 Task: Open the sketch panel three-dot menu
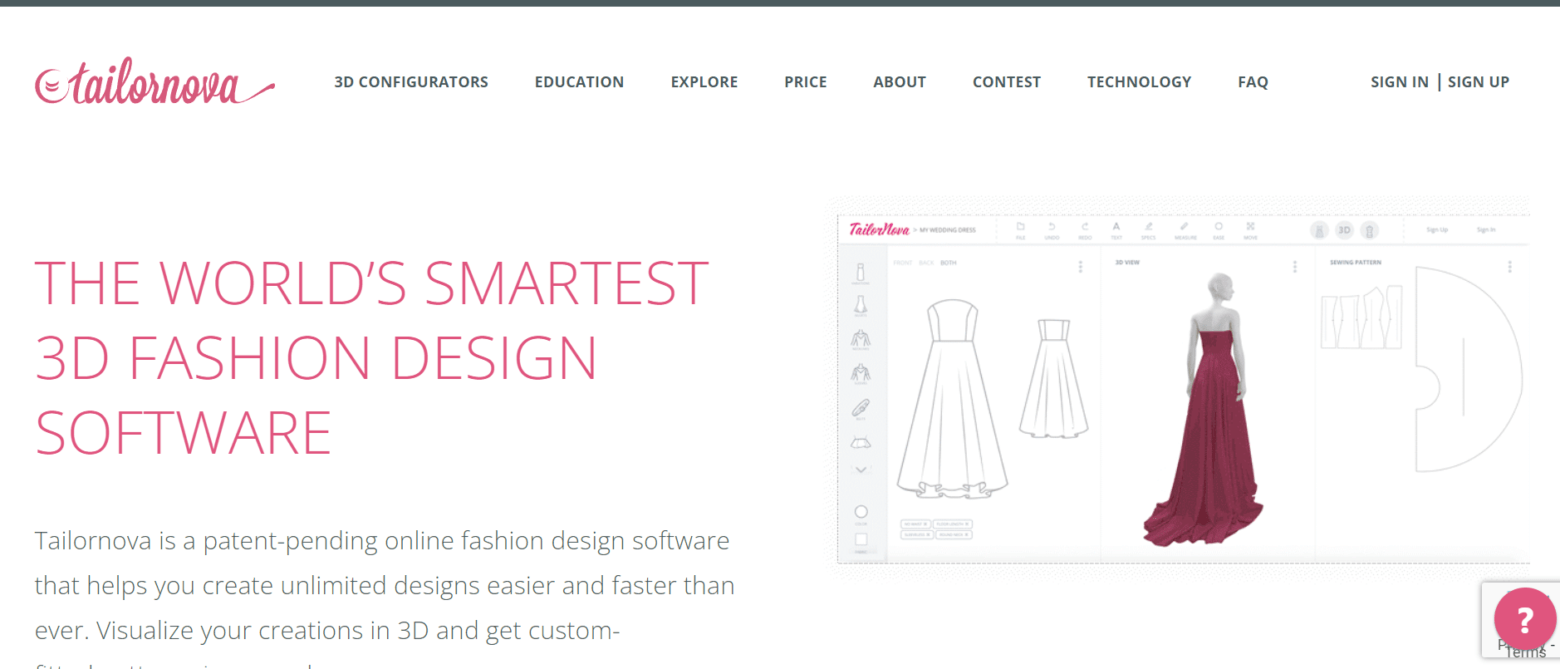pos(1078,267)
